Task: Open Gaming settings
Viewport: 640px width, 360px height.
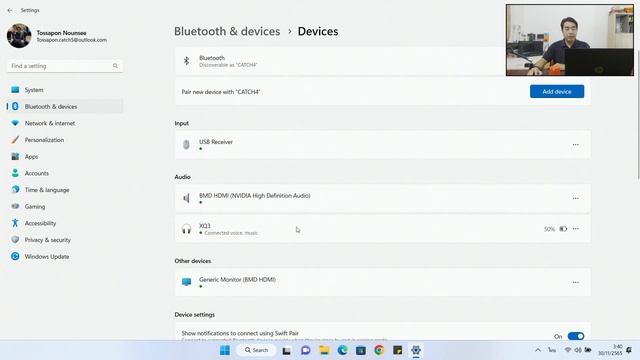Action: point(65,207)
